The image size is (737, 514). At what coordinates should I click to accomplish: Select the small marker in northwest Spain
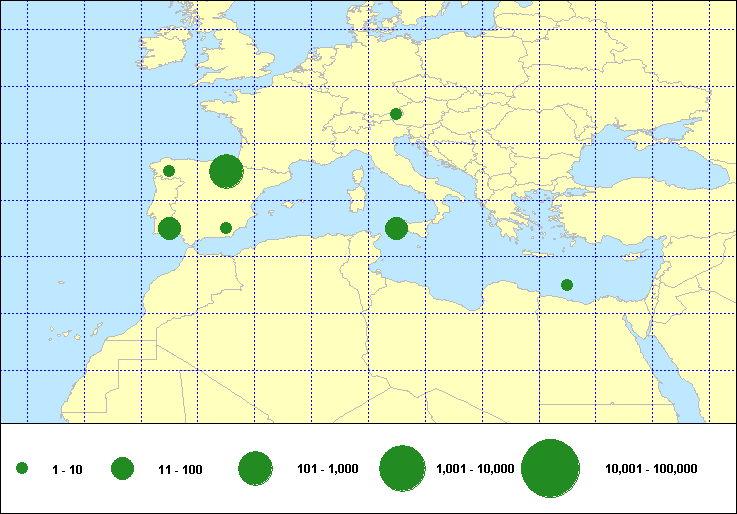point(169,171)
